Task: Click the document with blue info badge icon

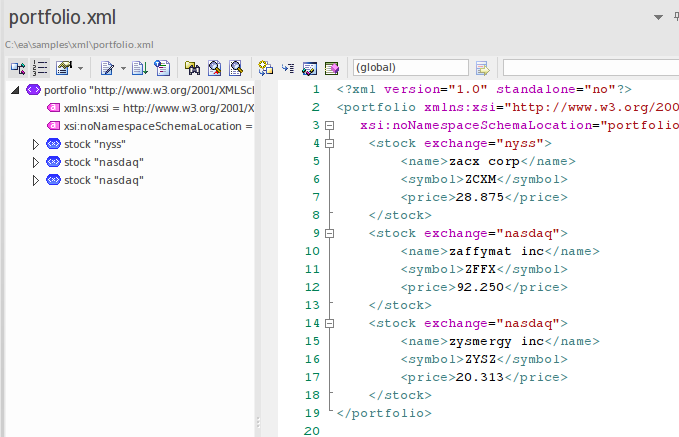Action: (161, 68)
